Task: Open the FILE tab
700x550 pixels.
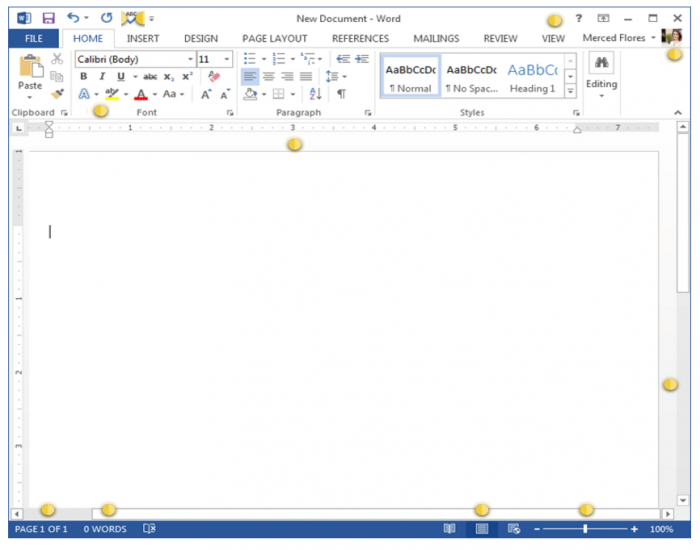Action: 34,38
